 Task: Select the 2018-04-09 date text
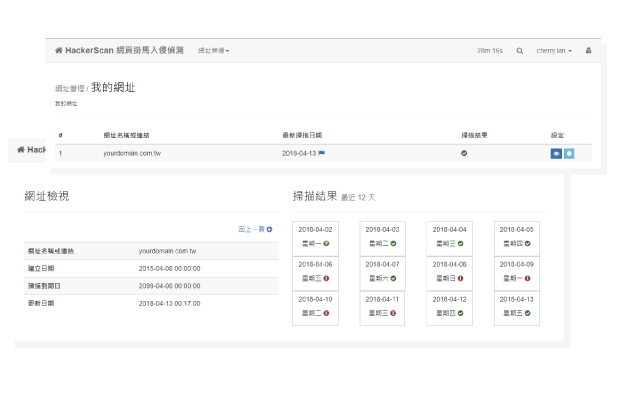(517, 265)
